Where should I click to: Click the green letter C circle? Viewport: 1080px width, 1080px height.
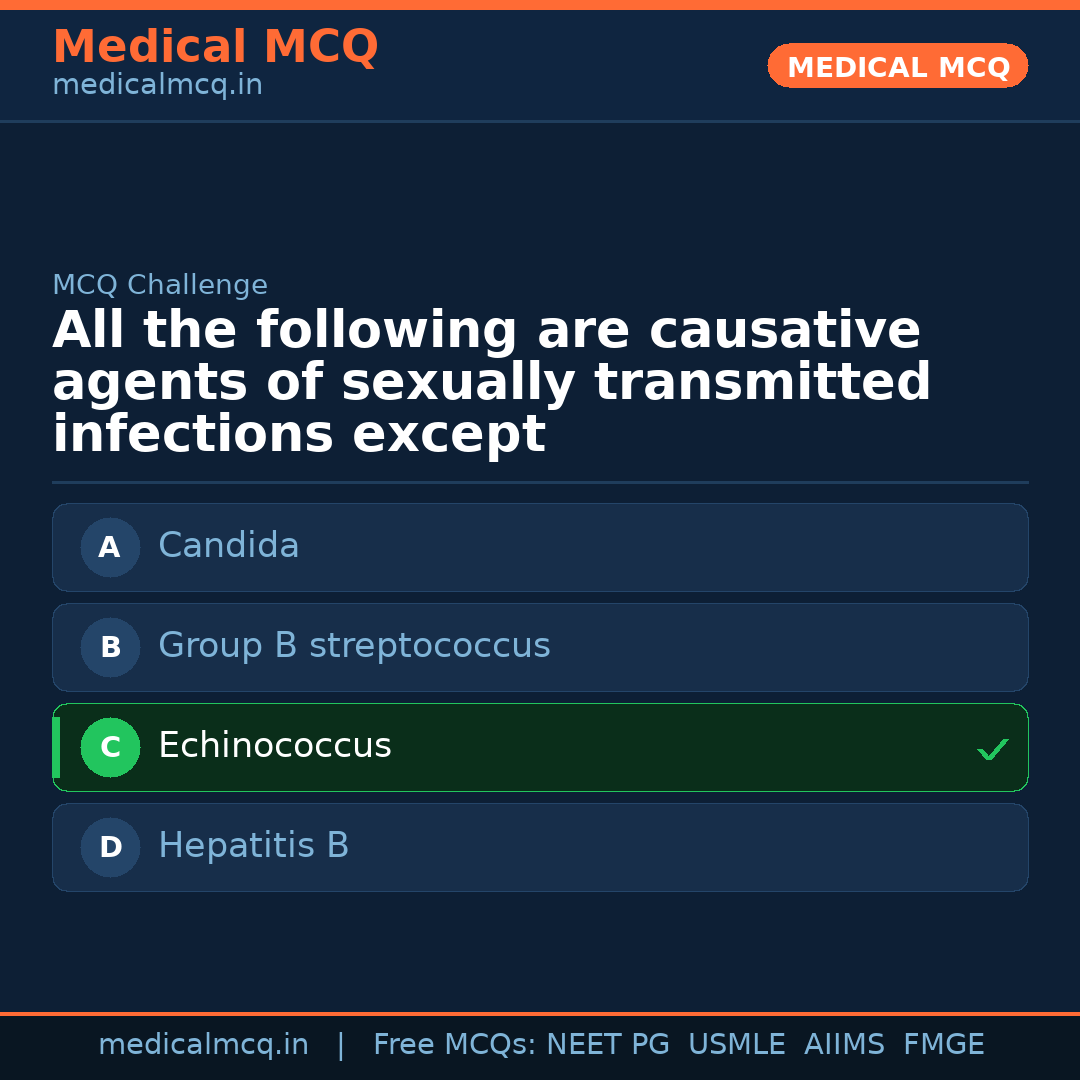point(110,747)
